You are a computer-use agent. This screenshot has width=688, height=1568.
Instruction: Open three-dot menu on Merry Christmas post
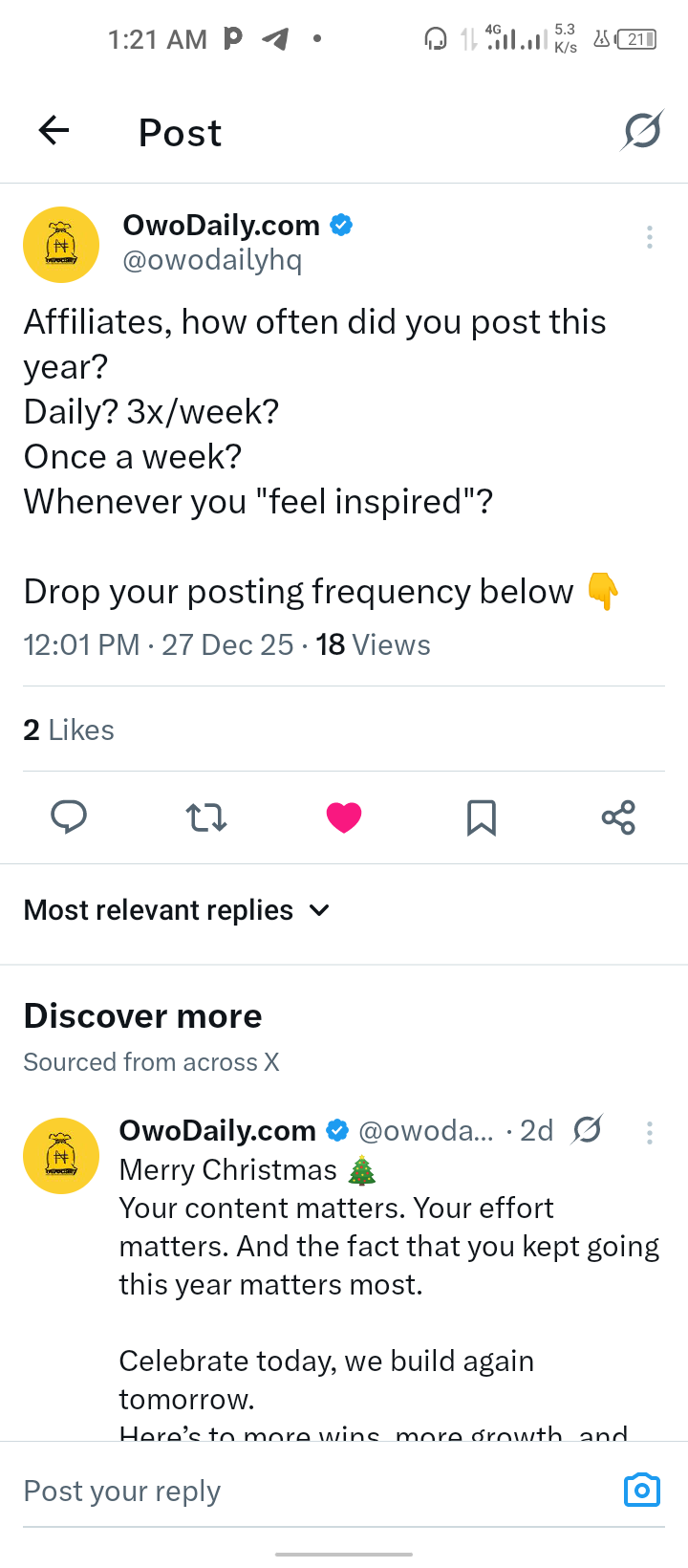[x=650, y=1133]
